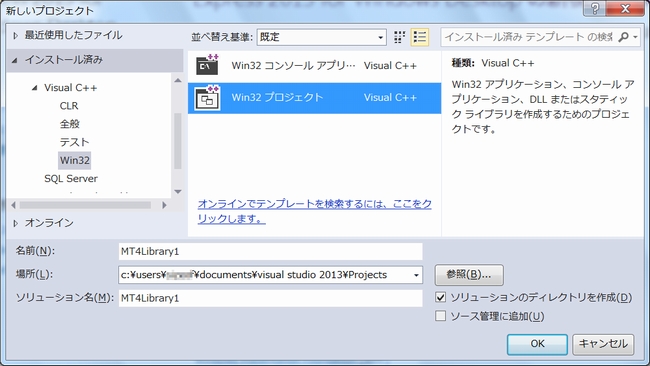Image resolution: width=650 pixels, height=366 pixels.
Task: Expand the 最近使用したファイル section
Action: (x=15, y=36)
